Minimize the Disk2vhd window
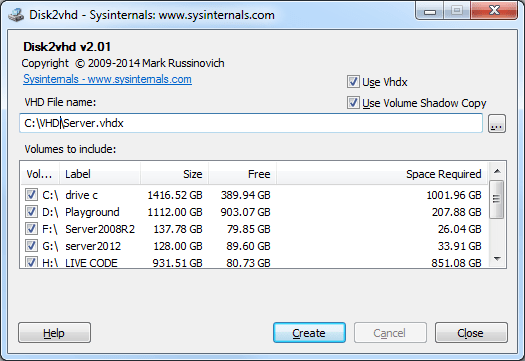 click(430, 11)
